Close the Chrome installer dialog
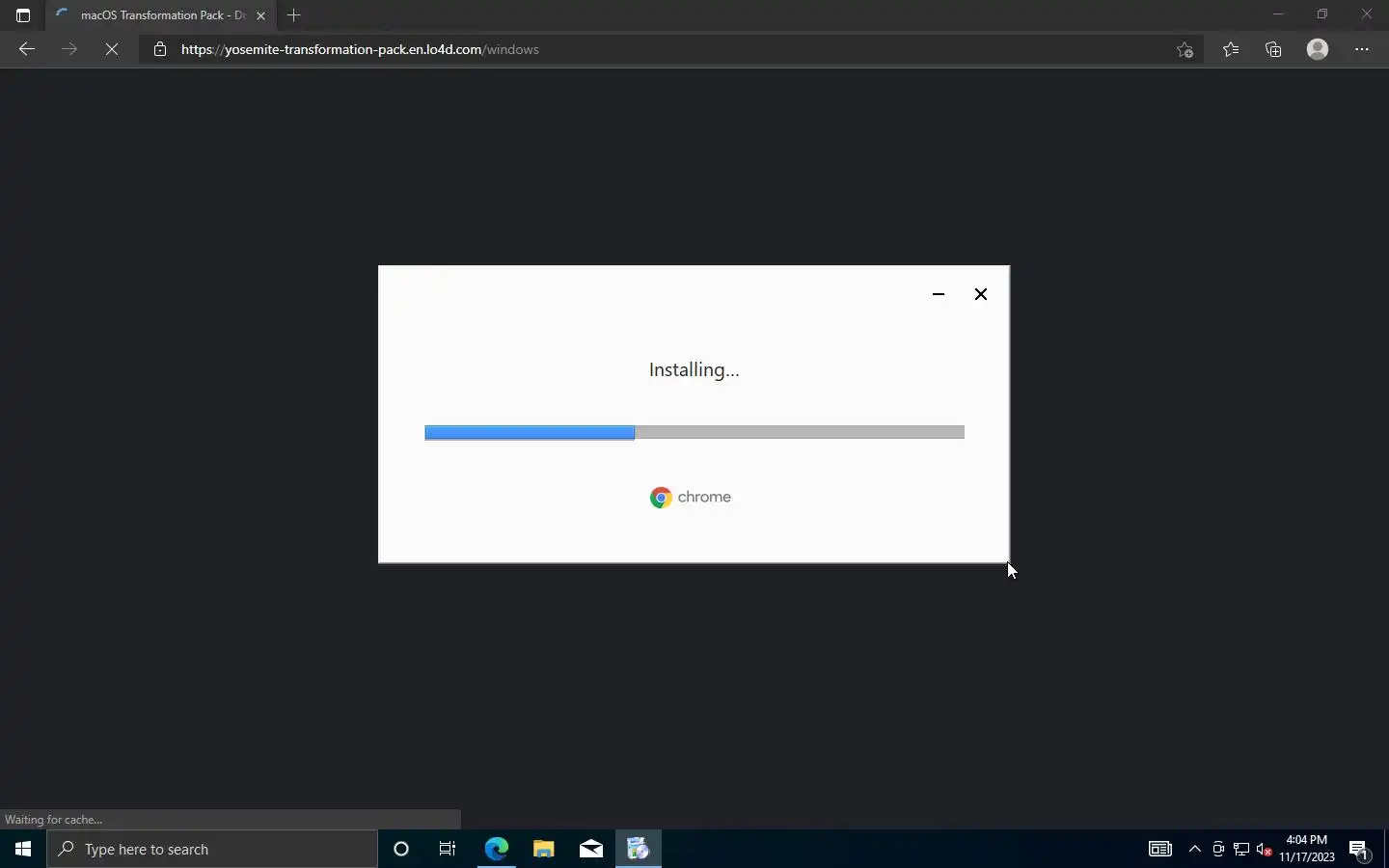The width and height of the screenshot is (1389, 868). point(981,294)
